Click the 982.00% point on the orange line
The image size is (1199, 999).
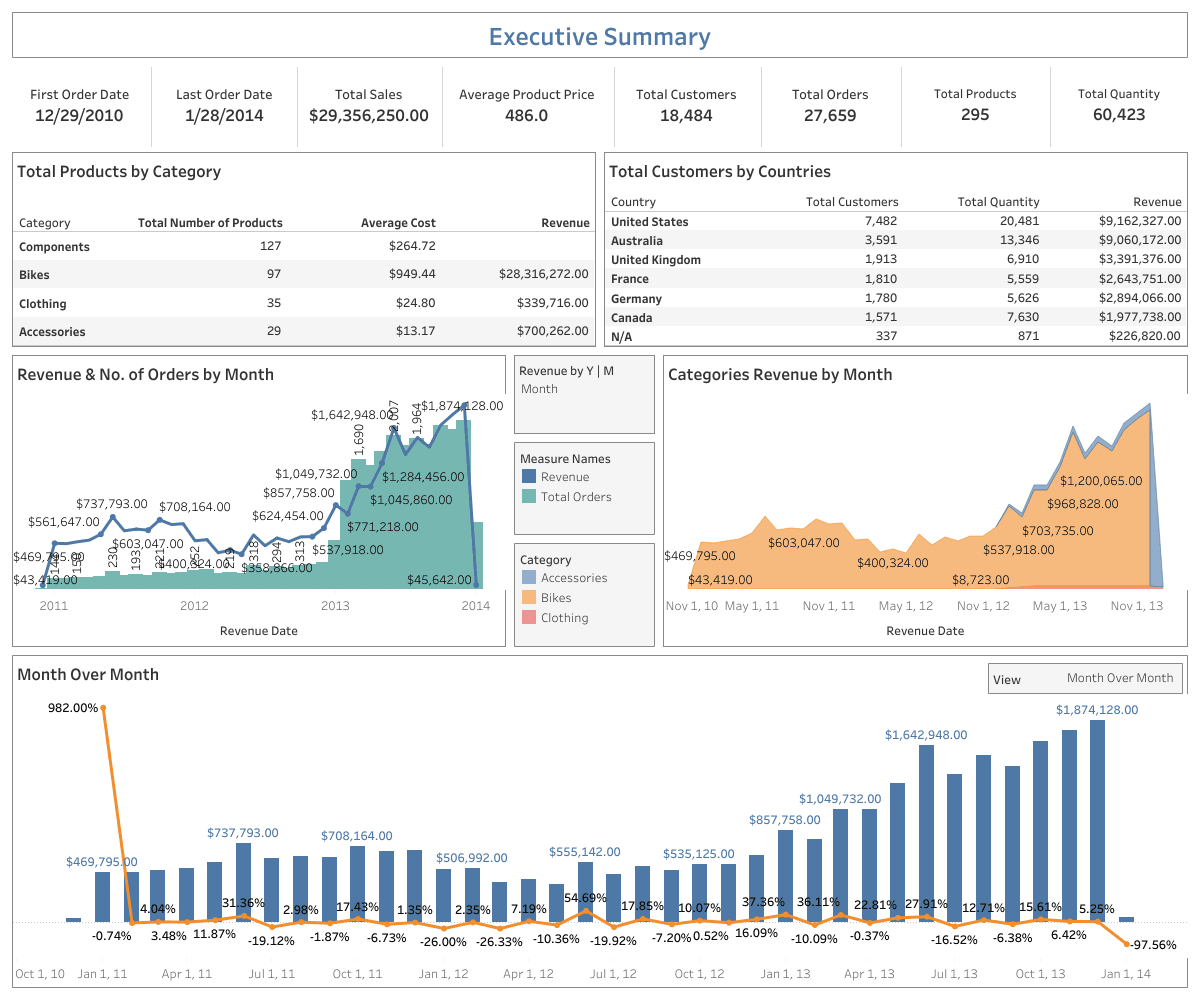click(103, 708)
